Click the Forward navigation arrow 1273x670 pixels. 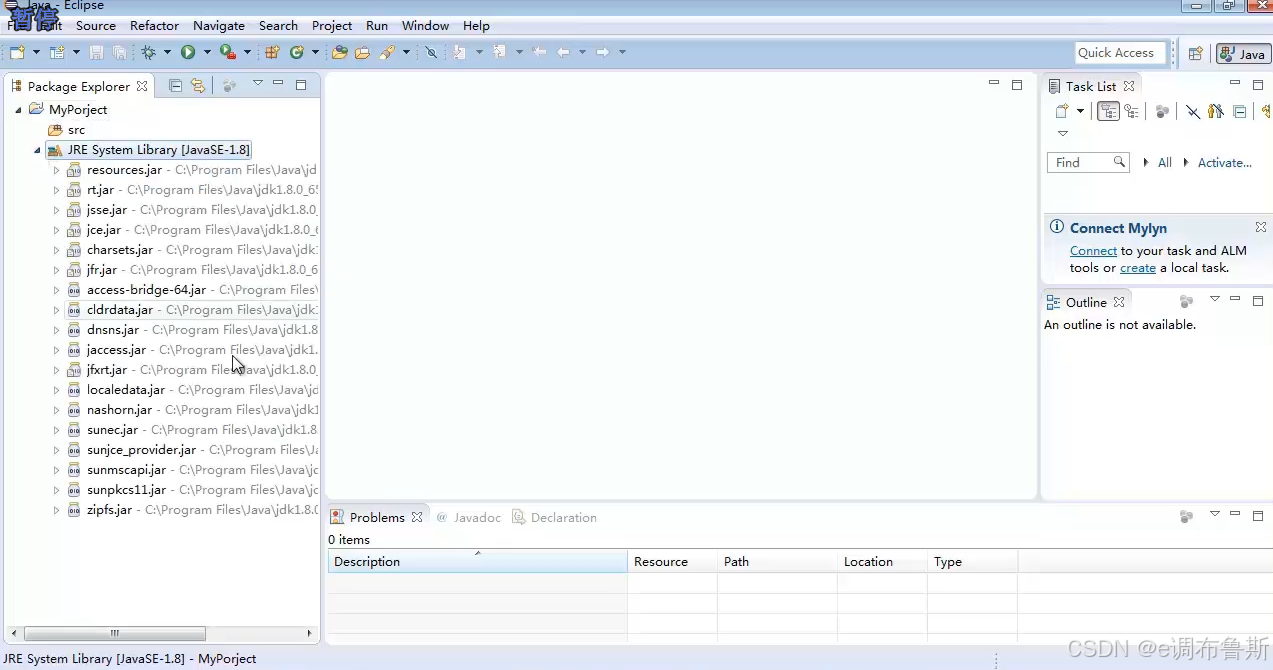tap(603, 52)
